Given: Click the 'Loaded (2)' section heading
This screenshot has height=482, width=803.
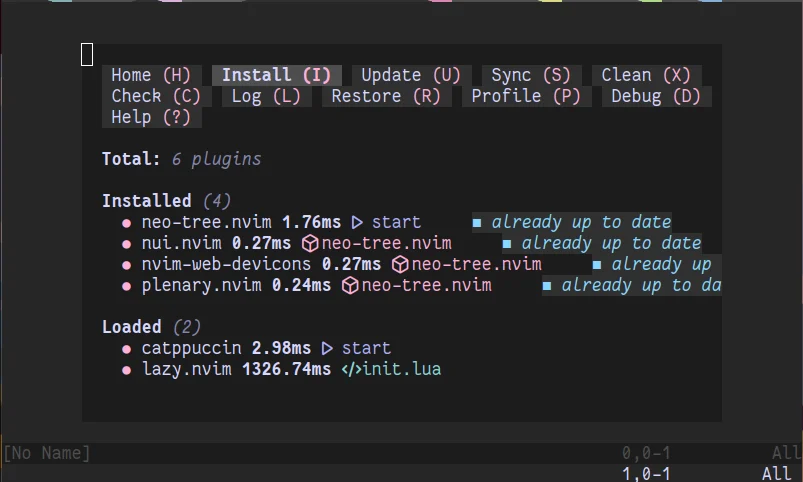Looking at the screenshot, I should tap(152, 327).
